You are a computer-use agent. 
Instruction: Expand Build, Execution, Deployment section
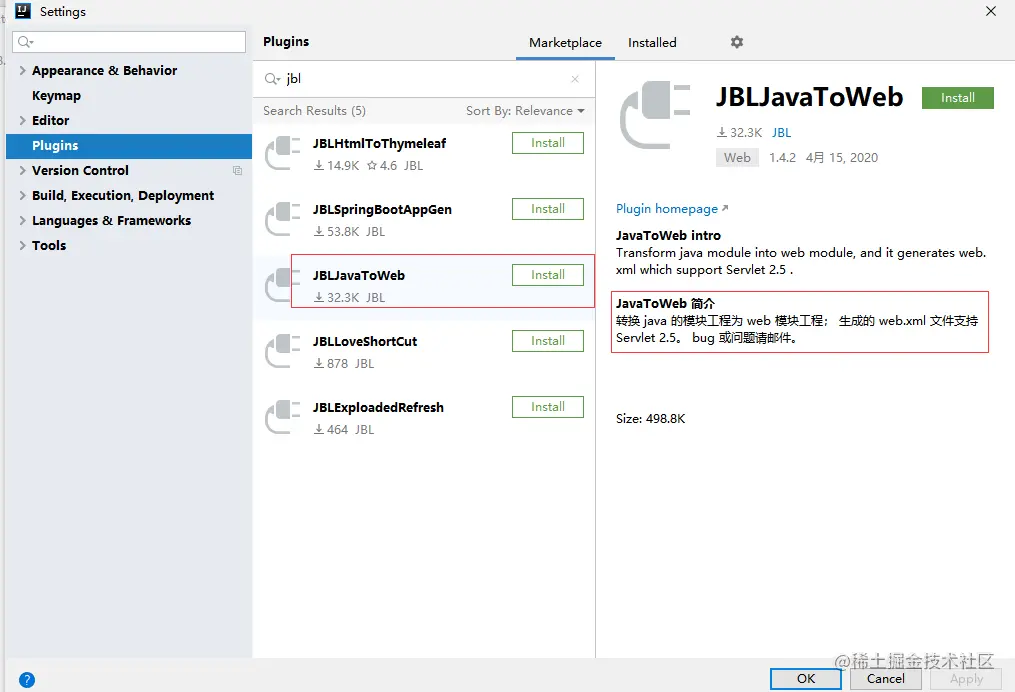point(23,195)
